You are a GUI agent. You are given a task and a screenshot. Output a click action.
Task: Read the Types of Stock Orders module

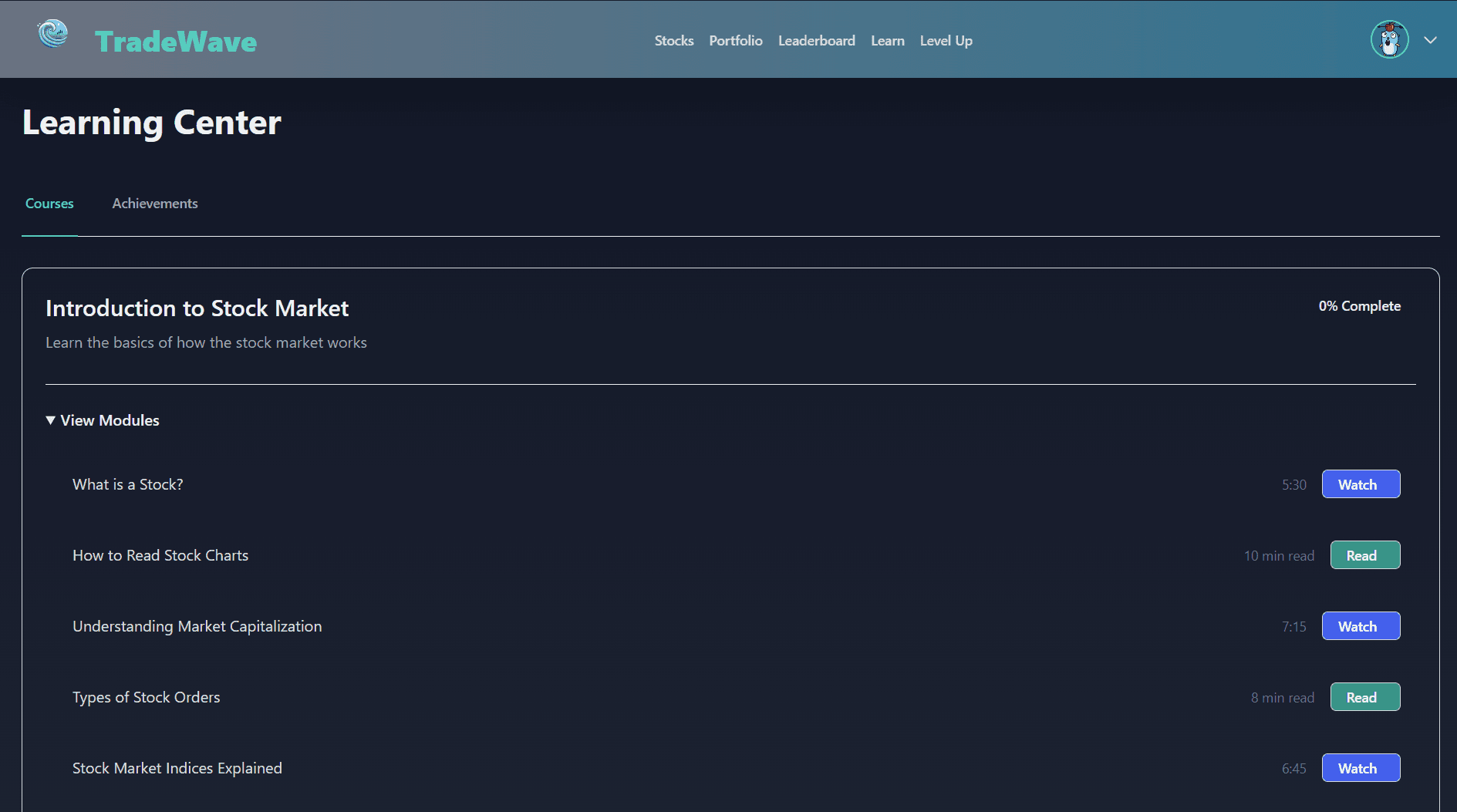click(1364, 696)
